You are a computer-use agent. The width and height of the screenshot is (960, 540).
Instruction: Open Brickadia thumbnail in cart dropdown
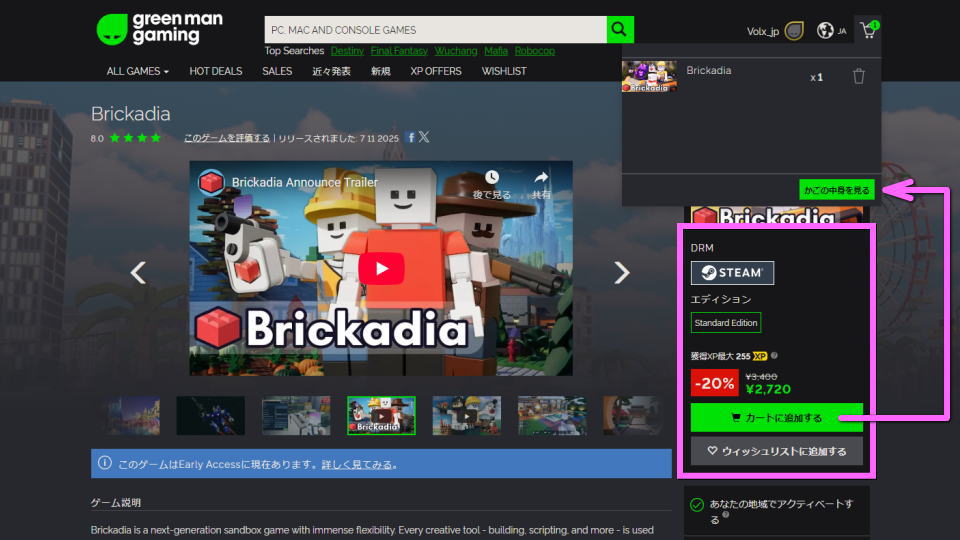point(649,77)
